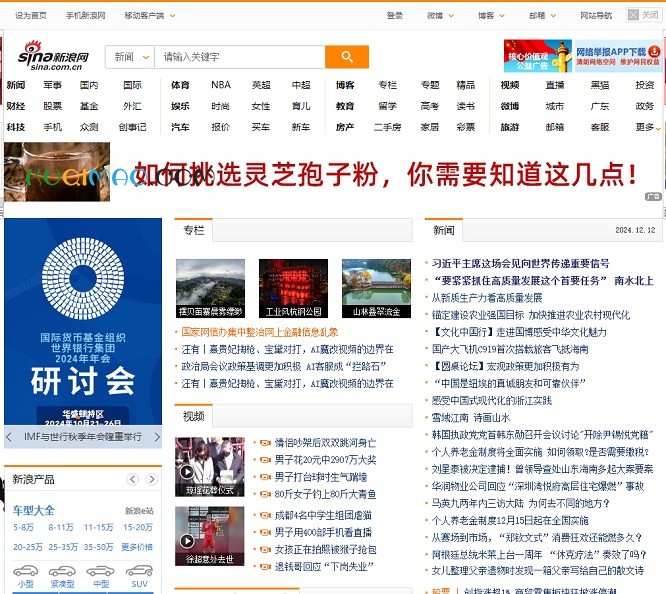Click the 网络举报APP下载 banner

coord(618,56)
